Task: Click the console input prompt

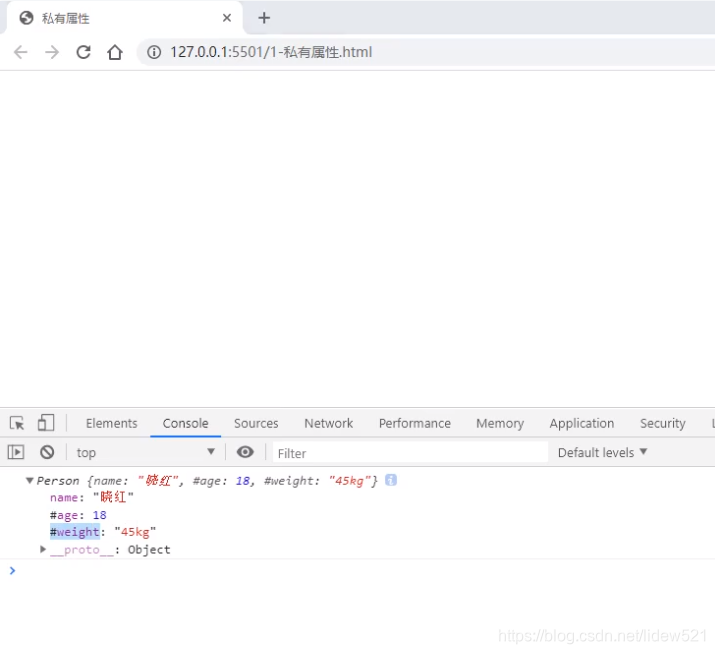Action: tap(358, 571)
